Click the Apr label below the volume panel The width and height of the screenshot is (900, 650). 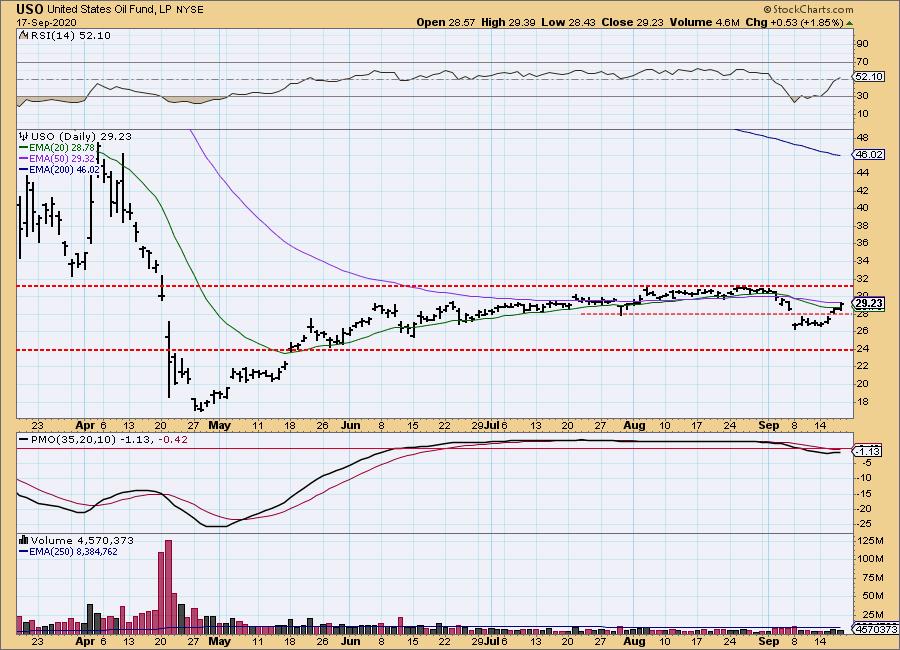pos(85,641)
